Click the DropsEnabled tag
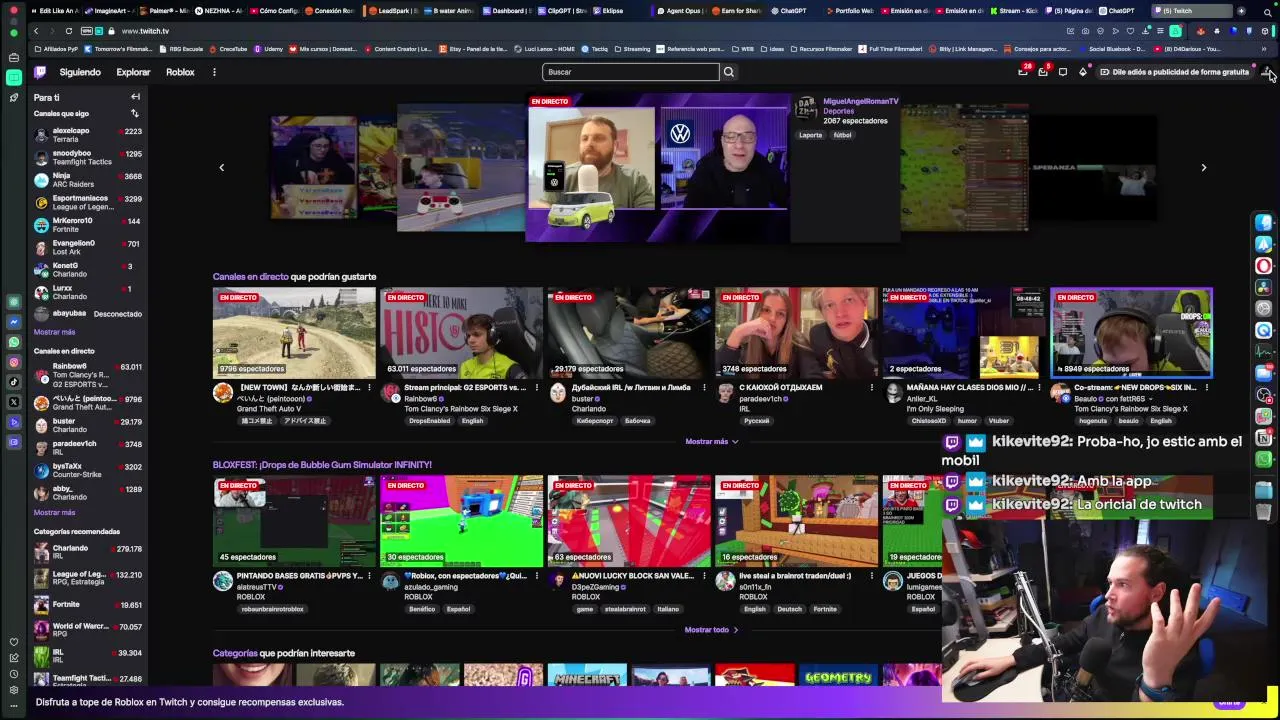 point(430,421)
